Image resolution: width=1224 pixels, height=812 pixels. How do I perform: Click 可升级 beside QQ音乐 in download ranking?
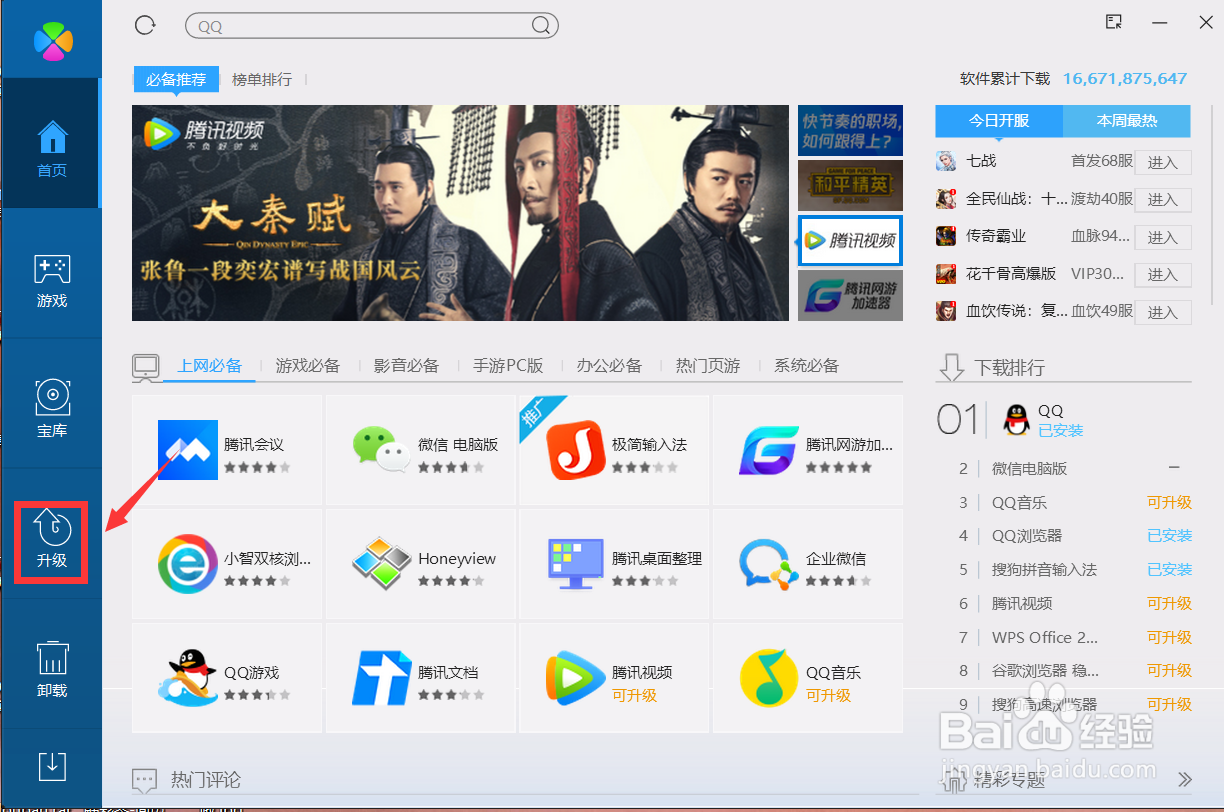click(1169, 502)
